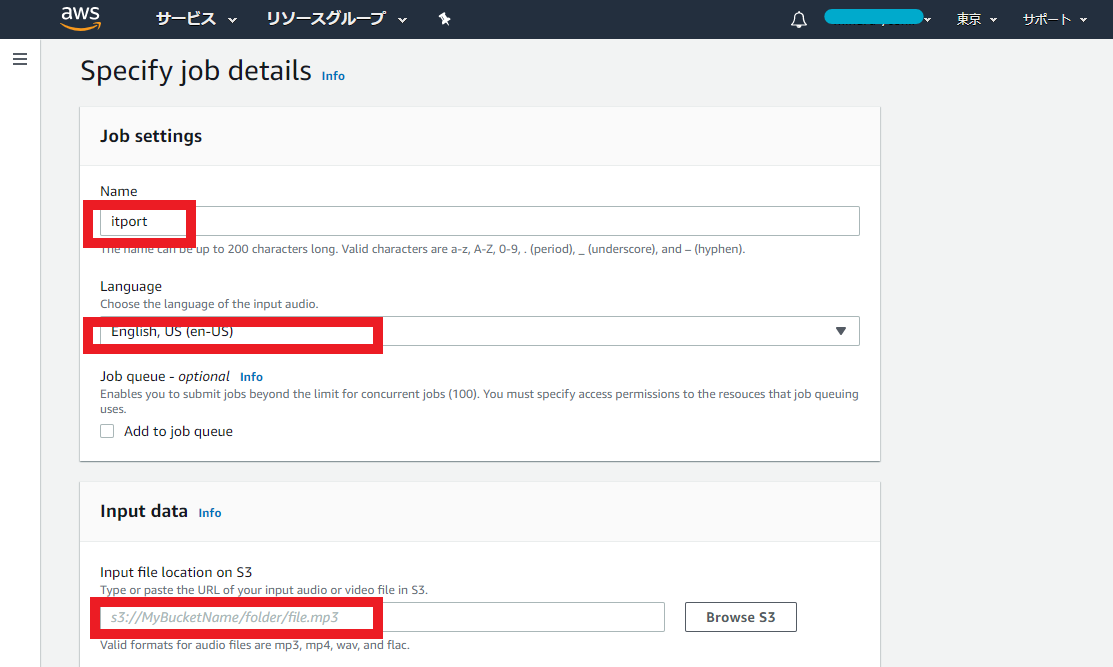Open the 東京 region selector
1113x667 pixels.
(x=977, y=20)
